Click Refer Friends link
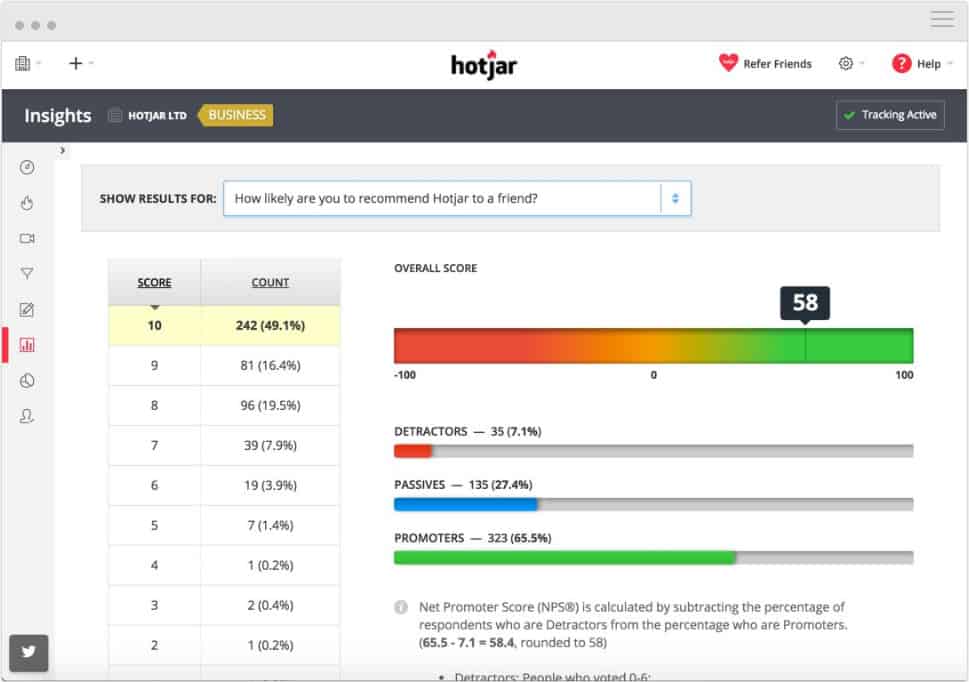 pos(765,63)
